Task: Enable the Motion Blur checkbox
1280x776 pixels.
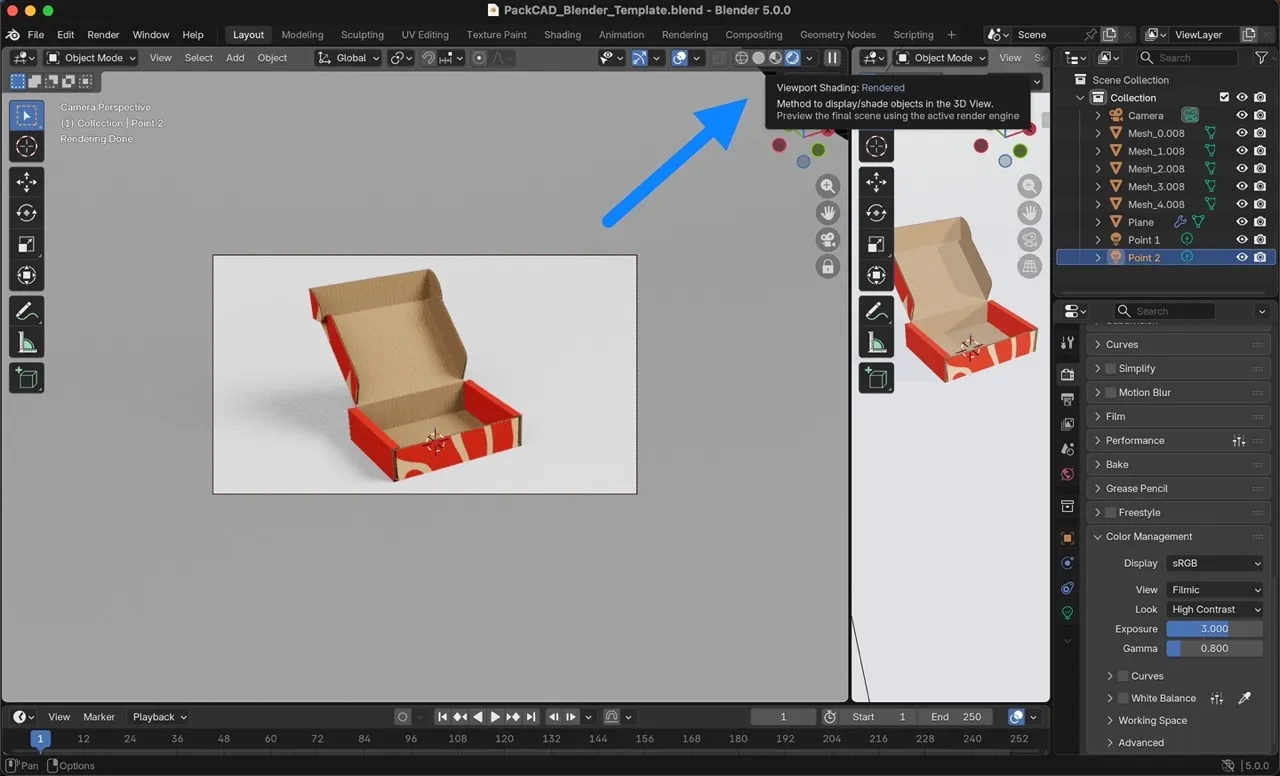Action: (x=1109, y=392)
